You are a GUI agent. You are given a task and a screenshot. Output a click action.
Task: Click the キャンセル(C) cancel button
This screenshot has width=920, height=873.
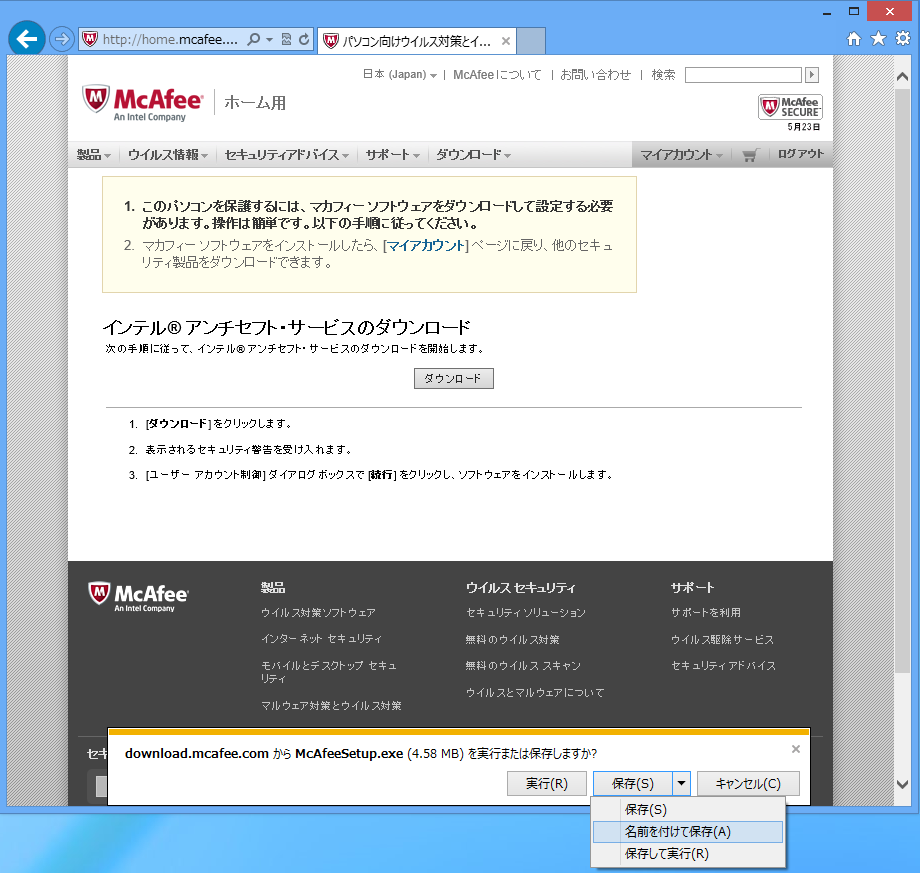click(748, 783)
